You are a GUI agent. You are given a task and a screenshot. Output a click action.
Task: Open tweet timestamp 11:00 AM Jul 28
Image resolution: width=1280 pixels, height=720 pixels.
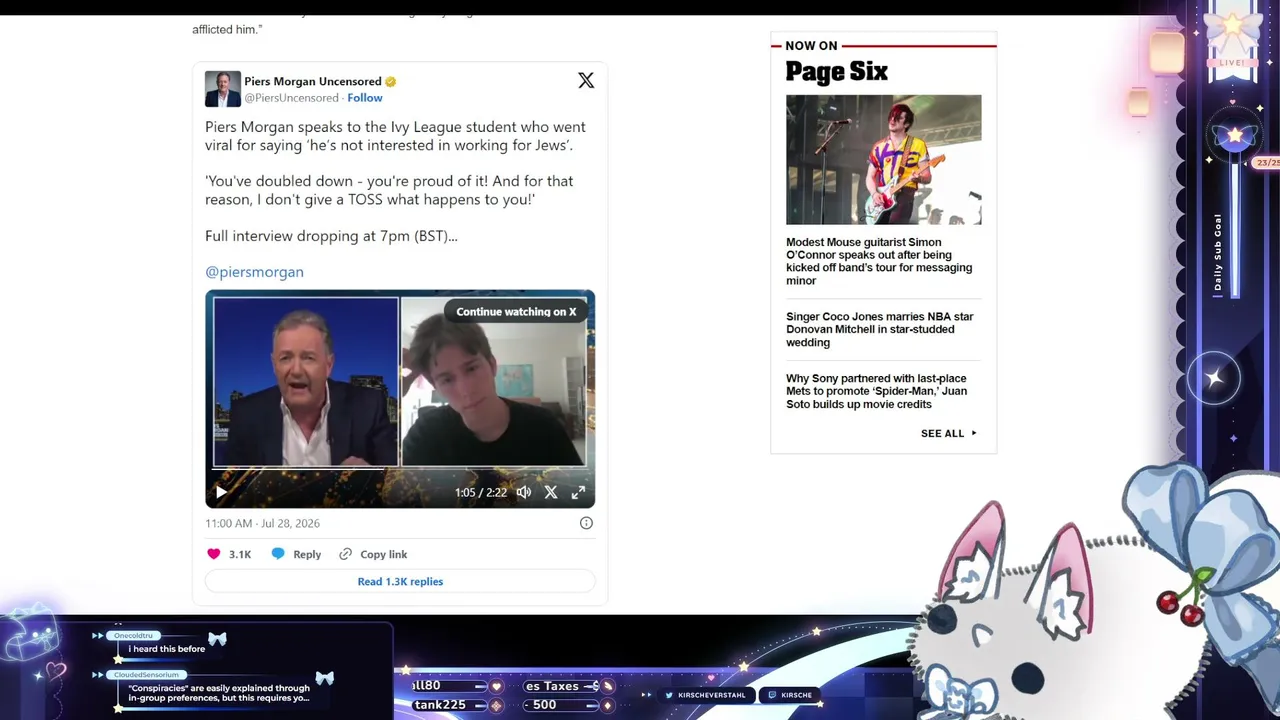pyautogui.click(x=262, y=523)
